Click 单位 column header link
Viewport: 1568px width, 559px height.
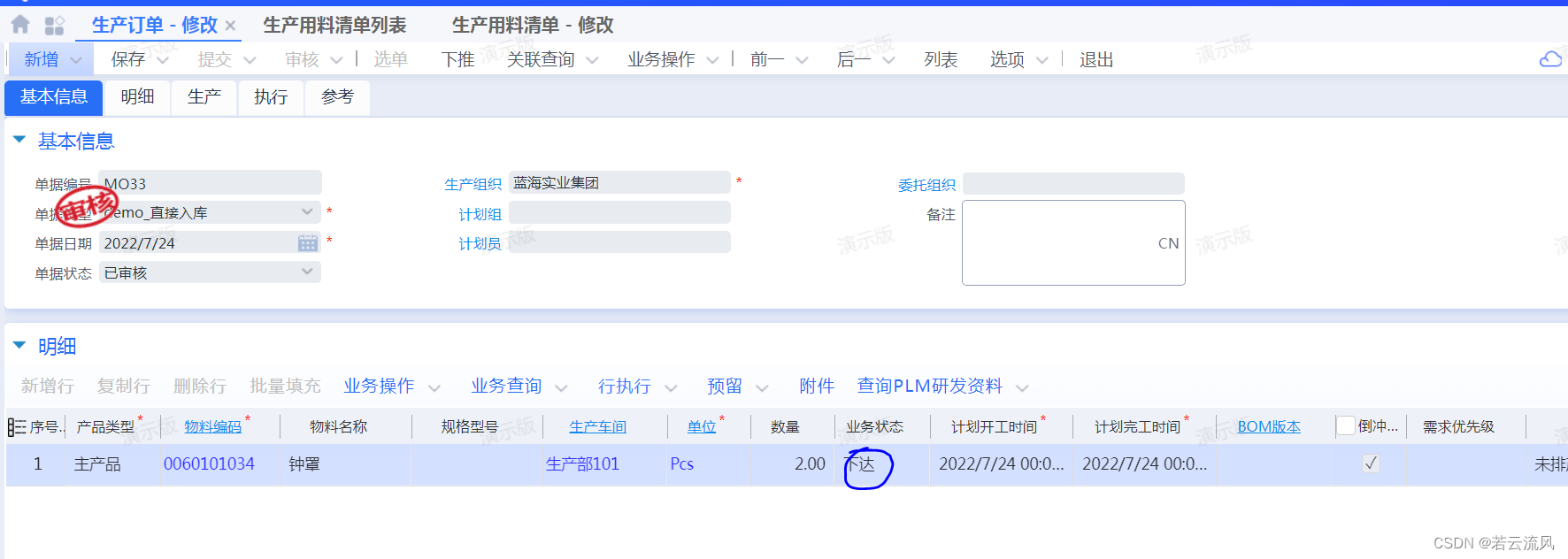pyautogui.click(x=702, y=427)
